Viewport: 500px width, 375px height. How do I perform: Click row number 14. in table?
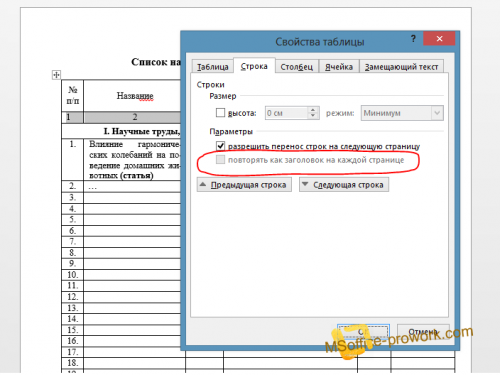[x=72, y=319]
